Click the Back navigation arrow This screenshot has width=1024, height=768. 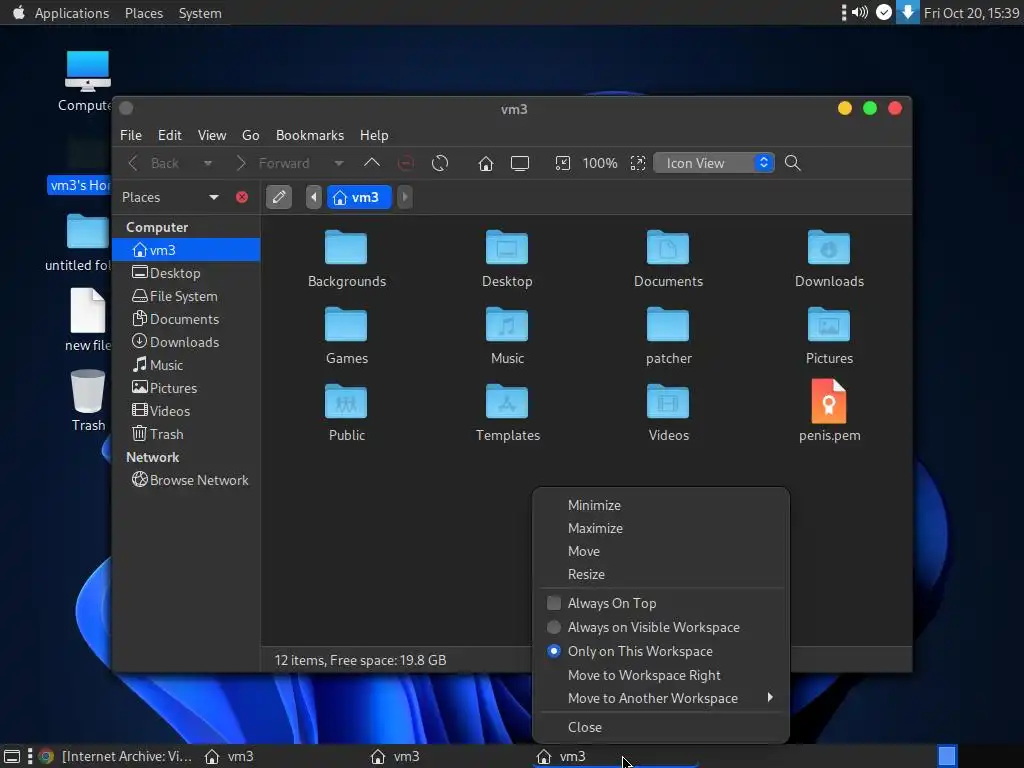[133, 163]
